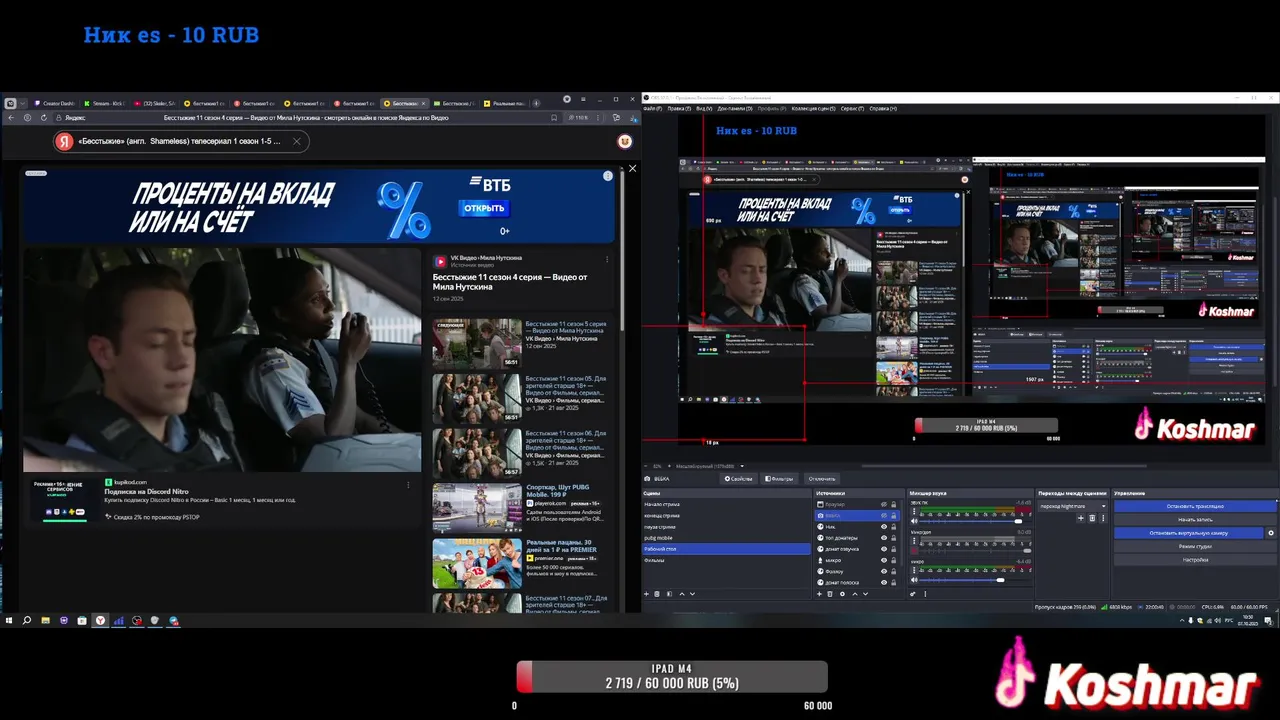The height and width of the screenshot is (720, 1280).
Task: Open a new browser tab
Action: pos(536,103)
